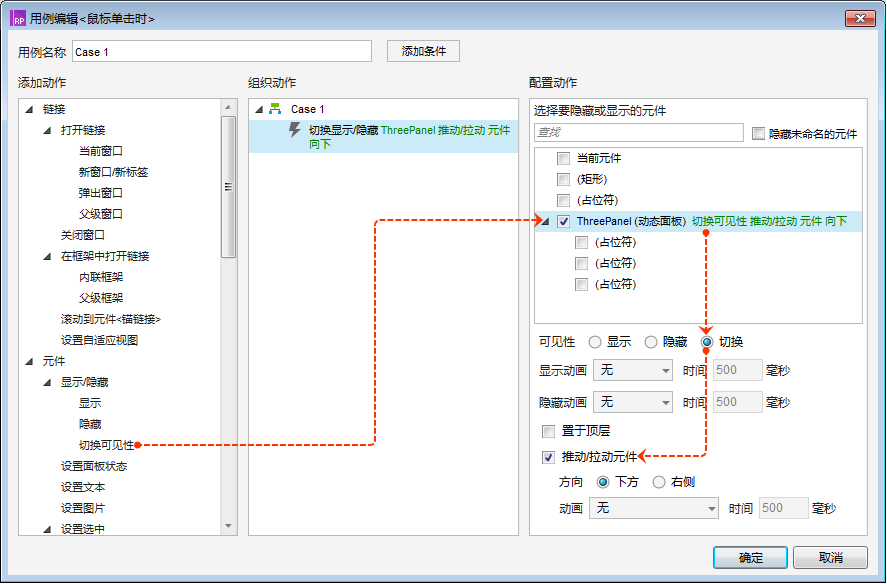Select the 设置文本 action
The image size is (887, 584).
click(83, 487)
